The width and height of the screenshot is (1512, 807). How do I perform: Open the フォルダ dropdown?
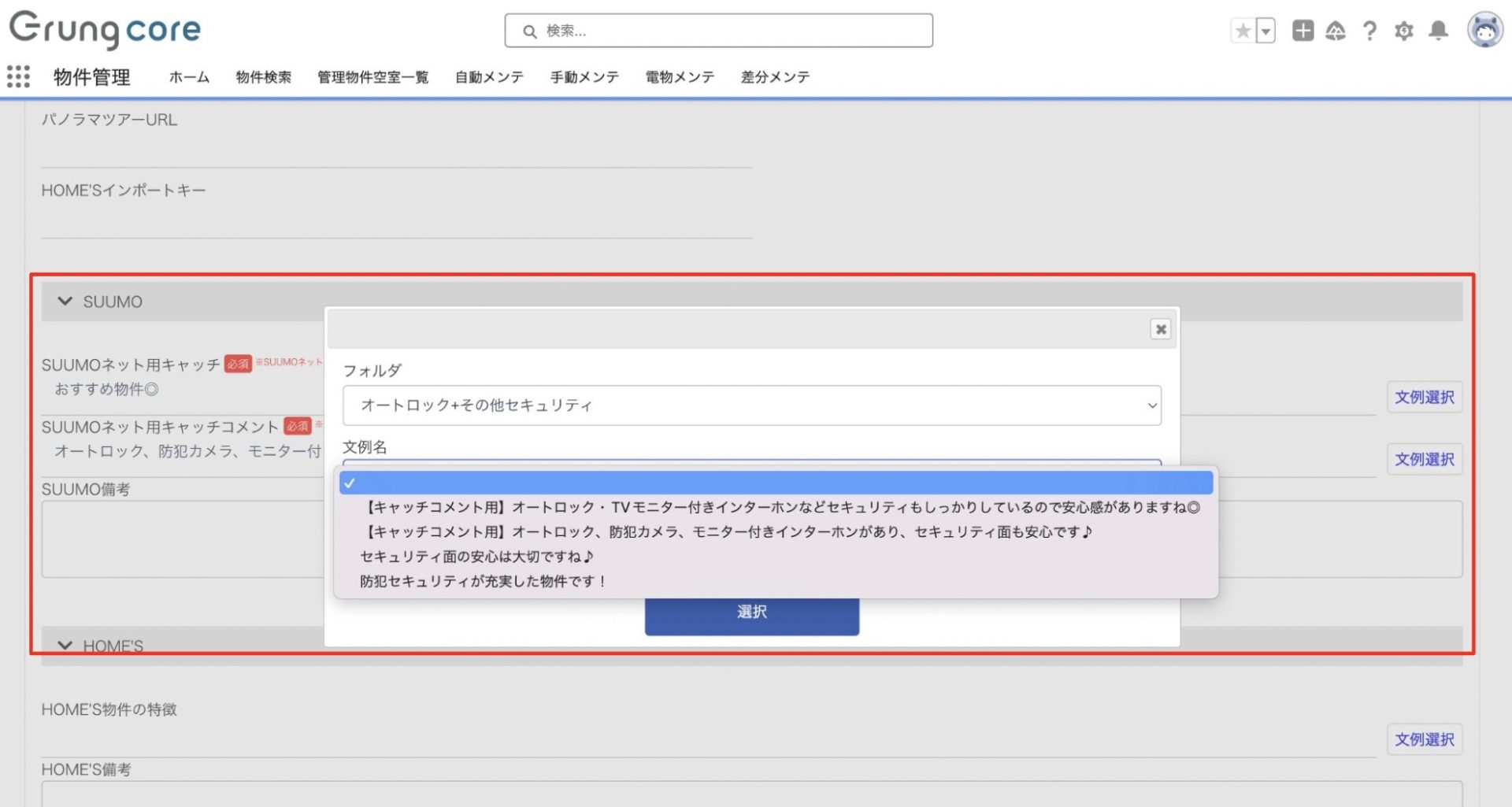tap(751, 405)
